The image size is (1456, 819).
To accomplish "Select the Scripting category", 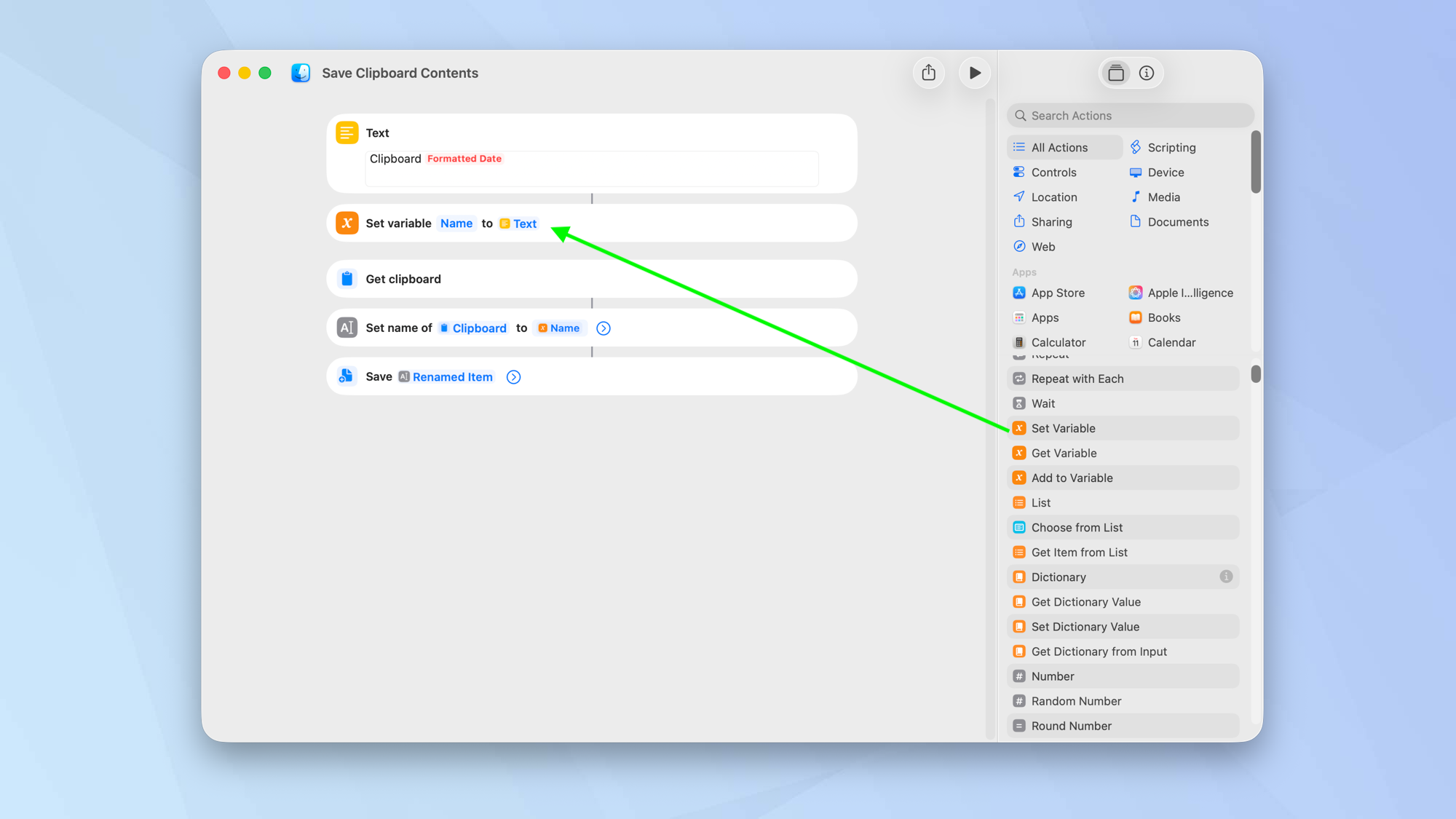I will pos(1171,147).
